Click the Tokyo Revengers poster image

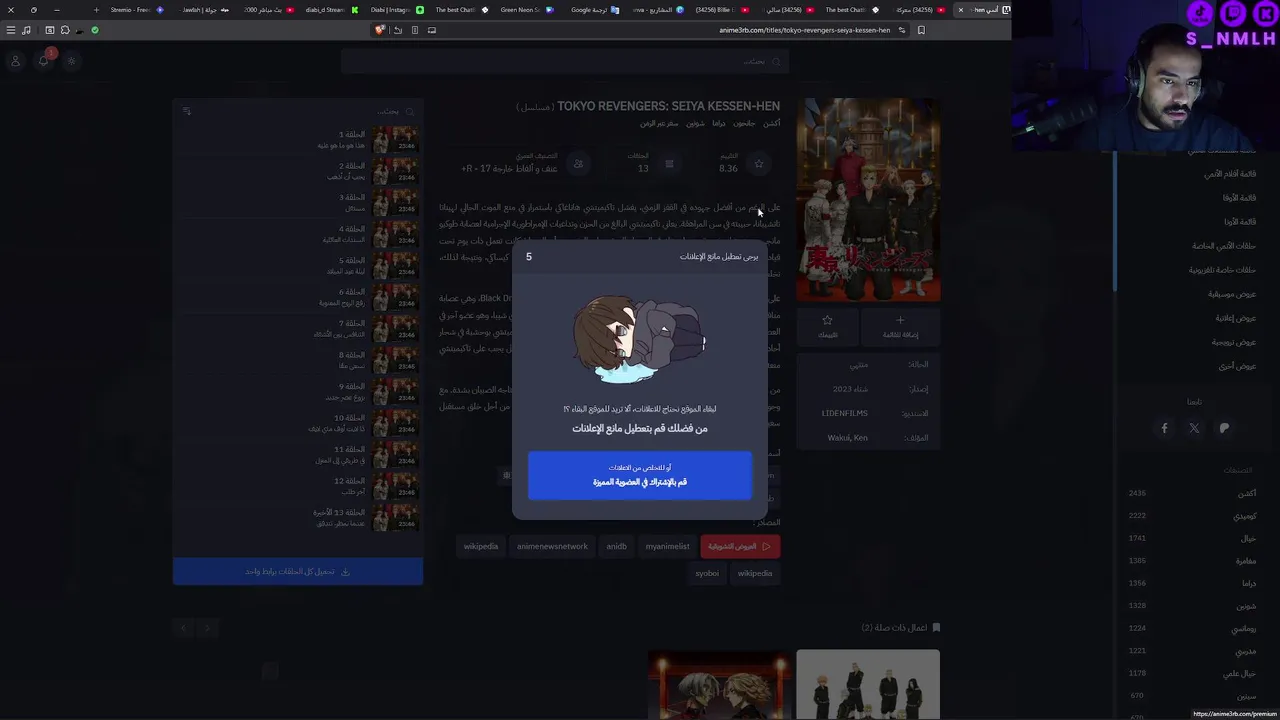[868, 199]
